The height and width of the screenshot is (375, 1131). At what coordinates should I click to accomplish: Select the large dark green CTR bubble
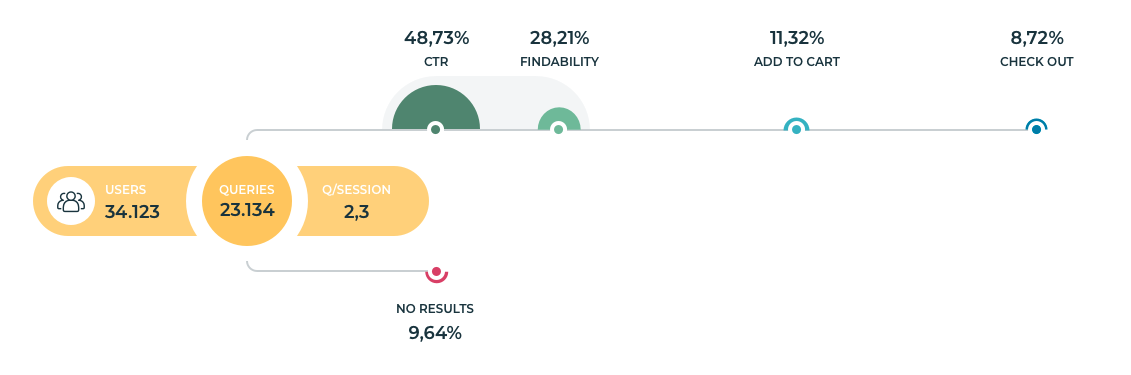(436, 108)
